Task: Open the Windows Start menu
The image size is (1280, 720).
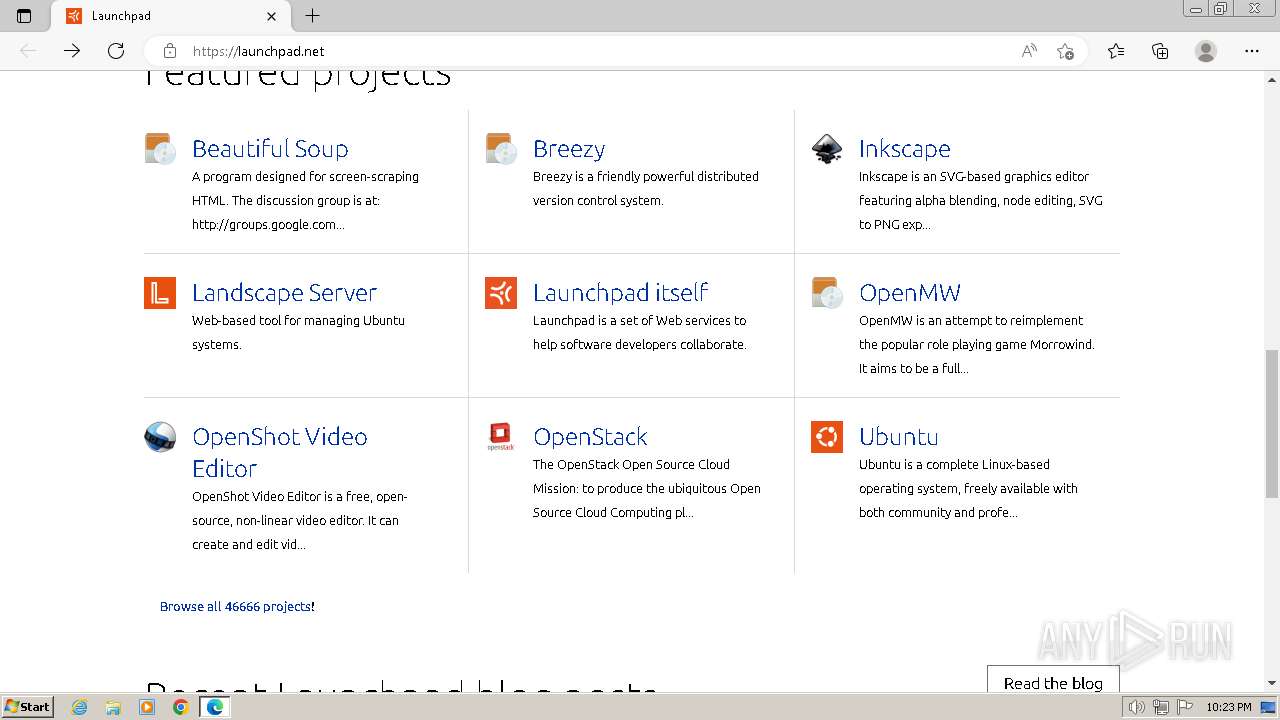Action: [x=27, y=706]
